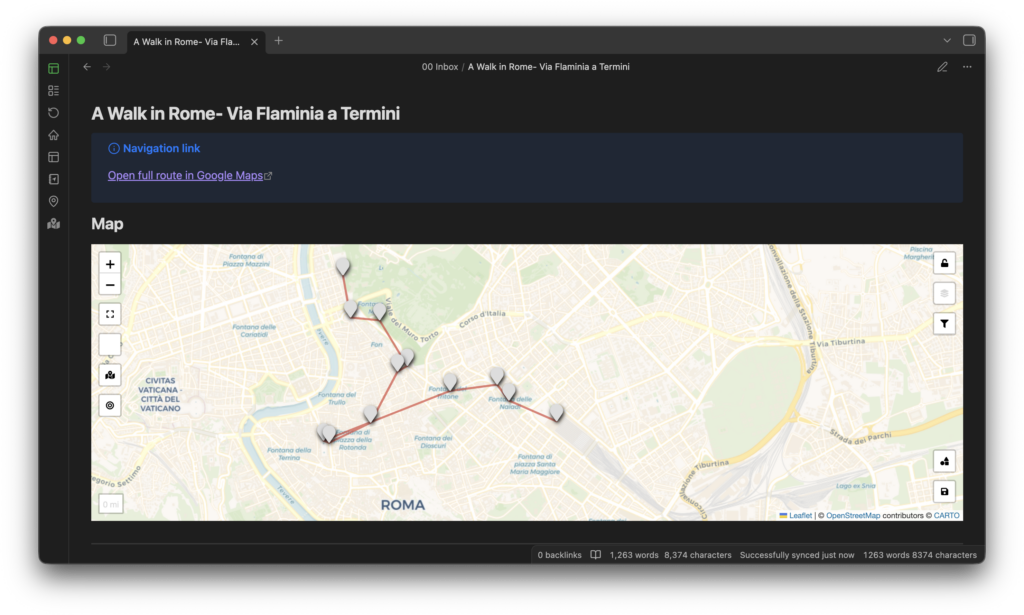Open the shapes drawing tool on map

(x=945, y=461)
